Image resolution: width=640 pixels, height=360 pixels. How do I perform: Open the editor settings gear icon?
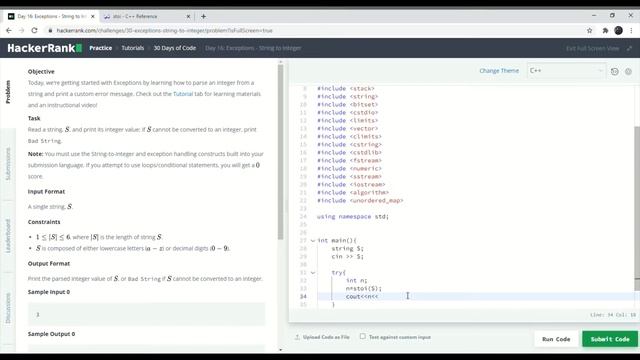628,71
